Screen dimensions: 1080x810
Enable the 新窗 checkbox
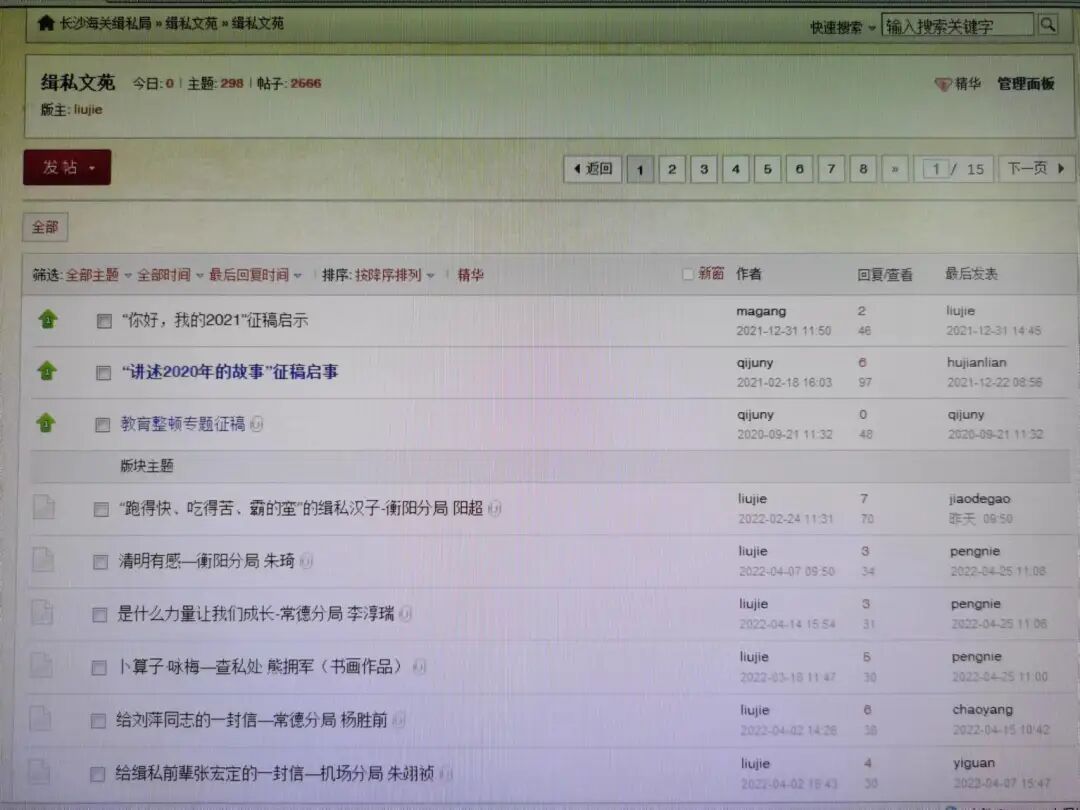click(x=688, y=273)
